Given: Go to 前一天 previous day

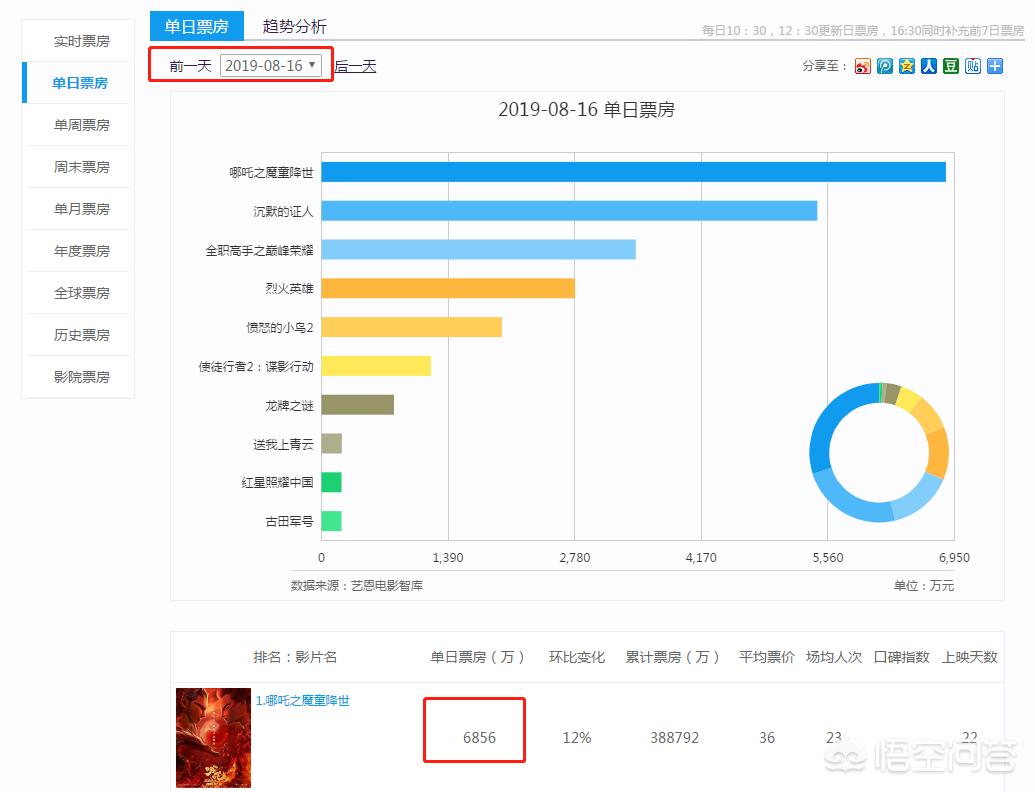Looking at the screenshot, I should click(x=190, y=66).
